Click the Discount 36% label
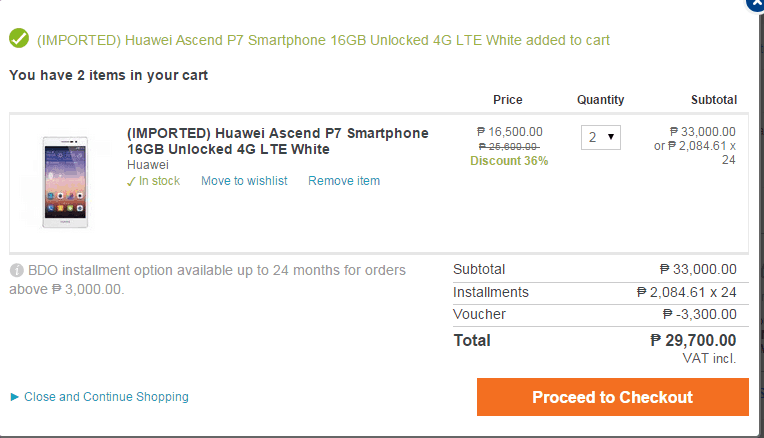This screenshot has height=438, width=764. pos(509,161)
